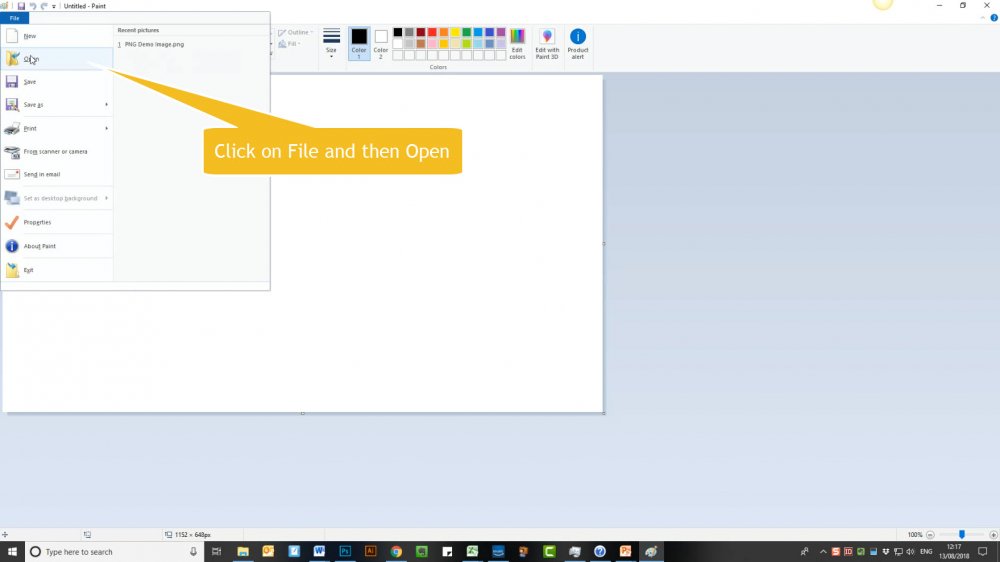This screenshot has height=562, width=1000.
Task: Click Print in the File menu
Action: 51,128
